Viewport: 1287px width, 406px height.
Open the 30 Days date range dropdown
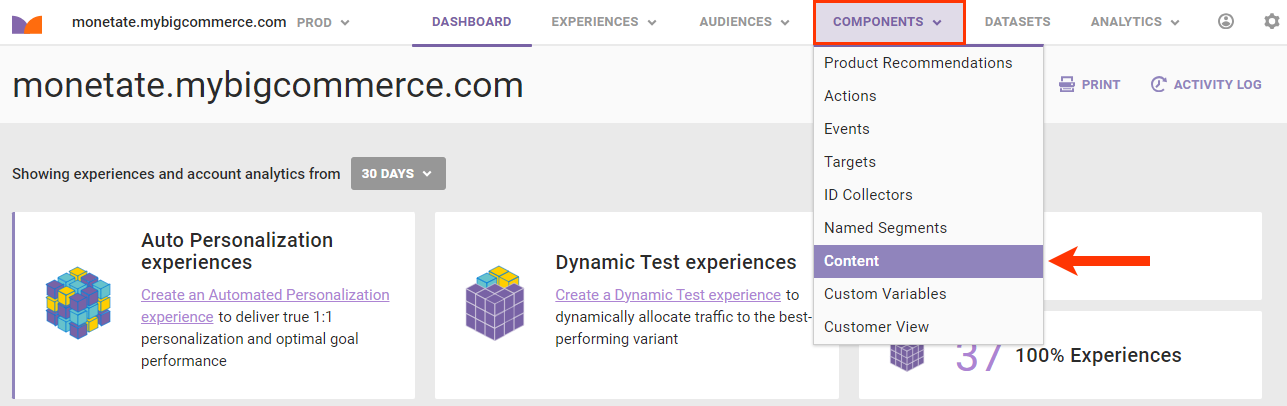click(398, 173)
